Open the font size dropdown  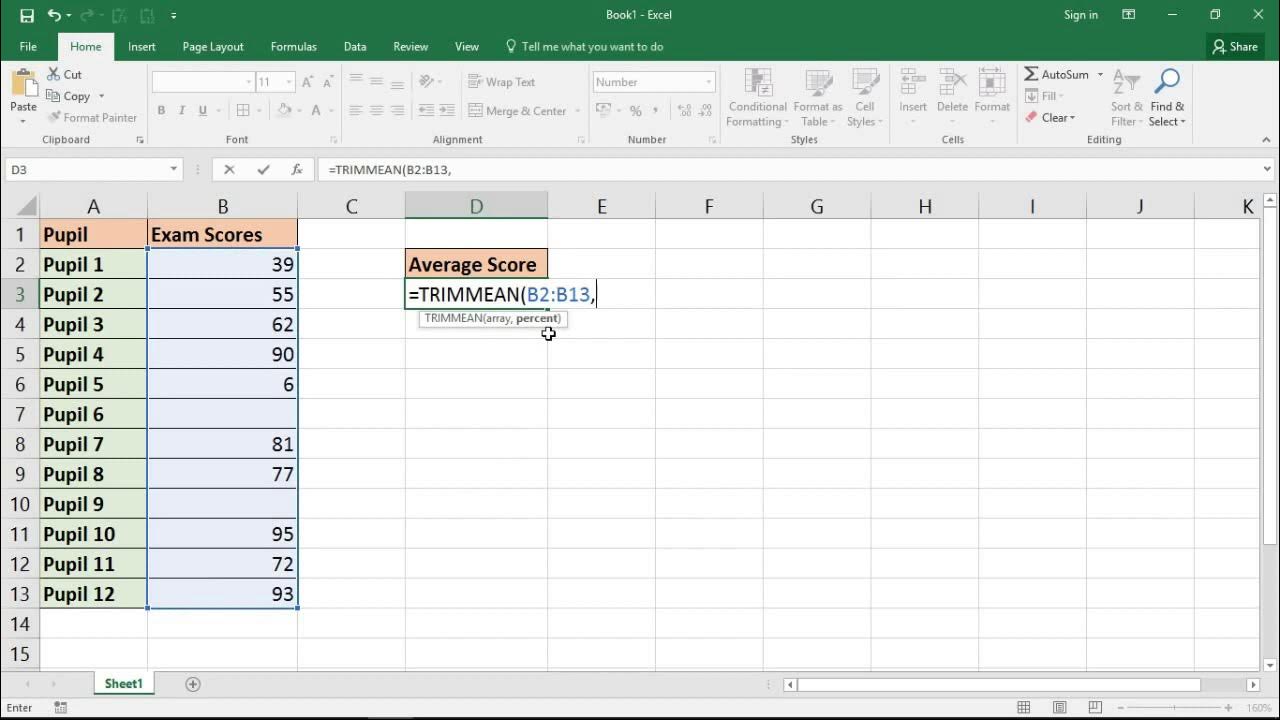(289, 82)
